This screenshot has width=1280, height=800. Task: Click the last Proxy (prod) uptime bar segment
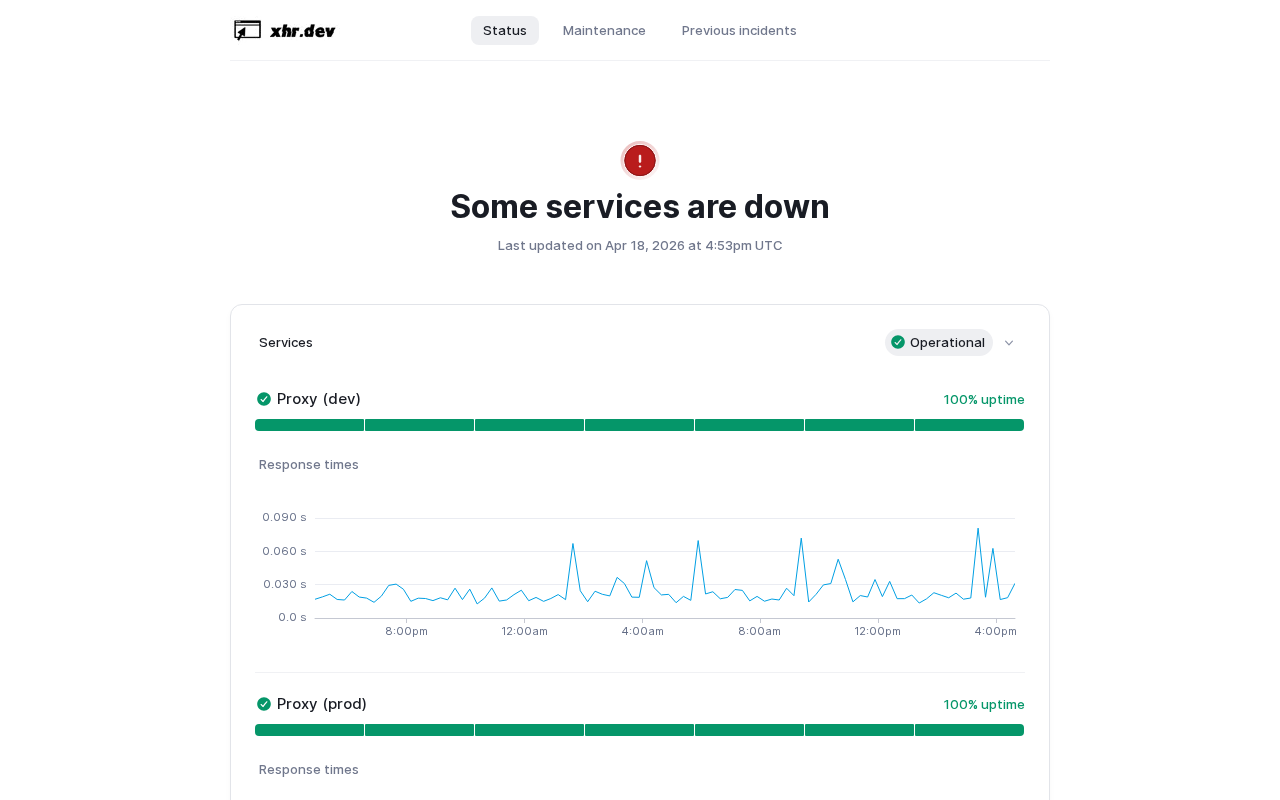pos(969,730)
